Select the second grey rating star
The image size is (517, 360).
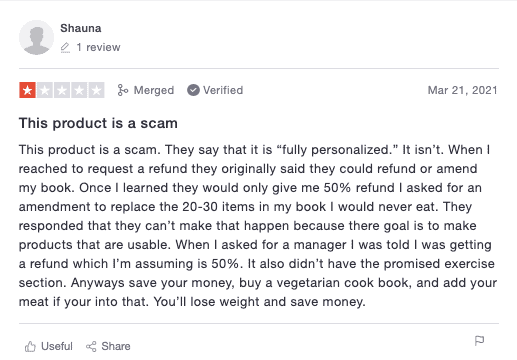(x=45, y=90)
